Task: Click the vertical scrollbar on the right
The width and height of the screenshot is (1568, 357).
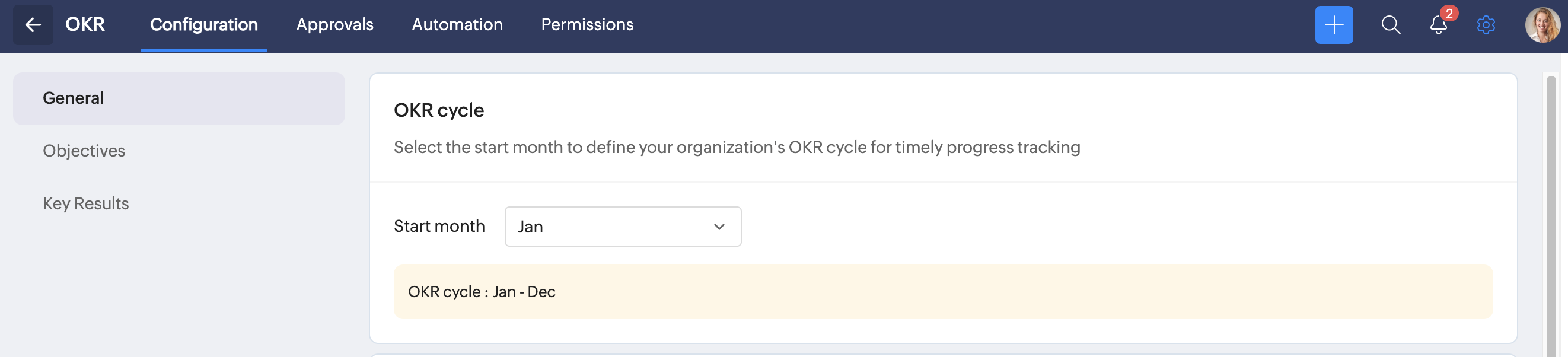Action: click(x=1550, y=213)
